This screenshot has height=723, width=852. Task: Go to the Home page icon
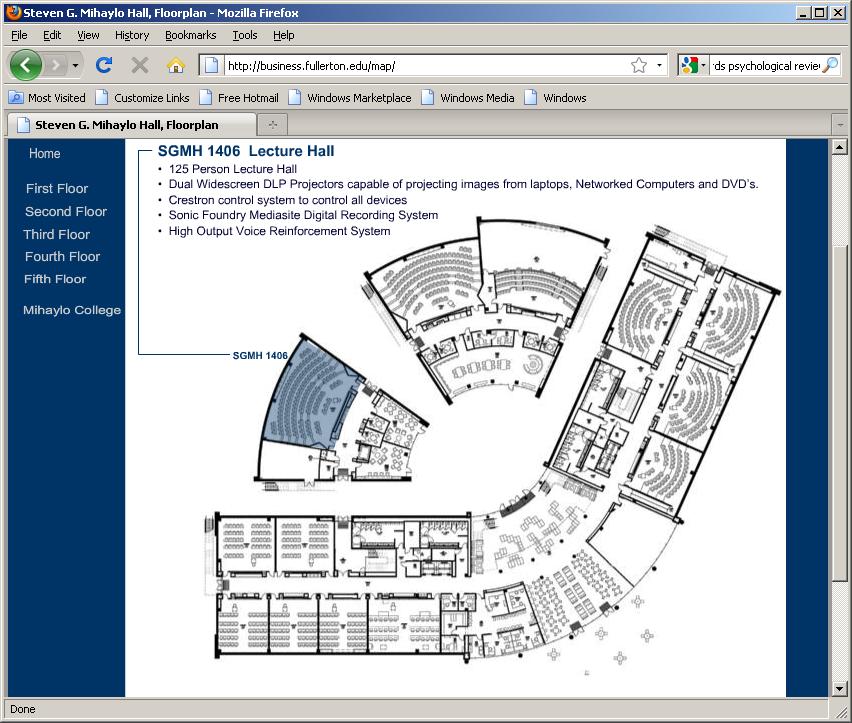[x=176, y=66]
